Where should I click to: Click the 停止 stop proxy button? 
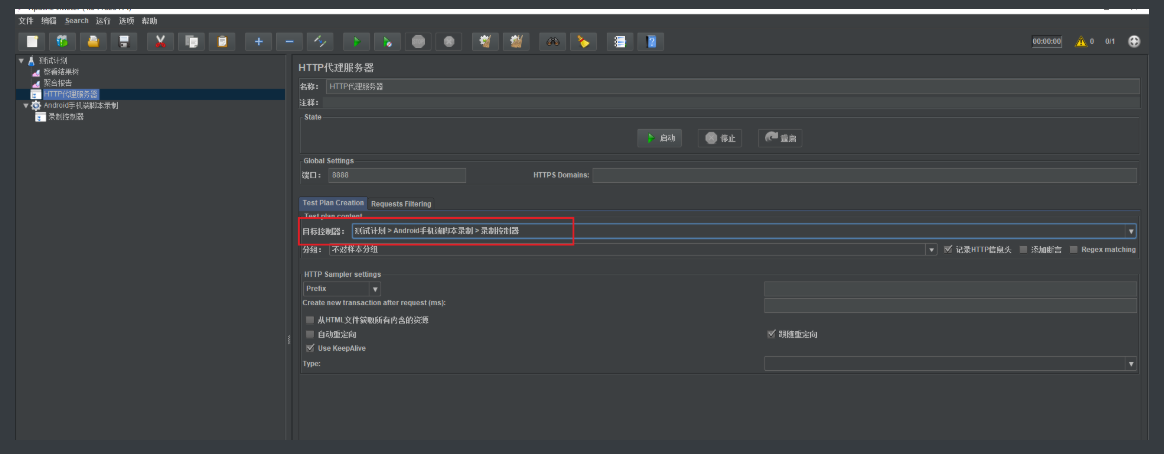[x=720, y=139]
